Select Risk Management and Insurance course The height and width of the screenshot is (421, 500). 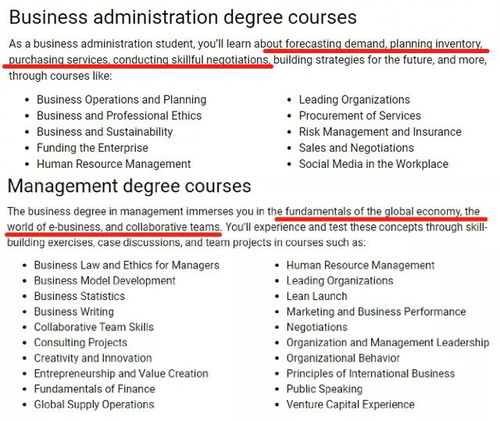tap(380, 132)
